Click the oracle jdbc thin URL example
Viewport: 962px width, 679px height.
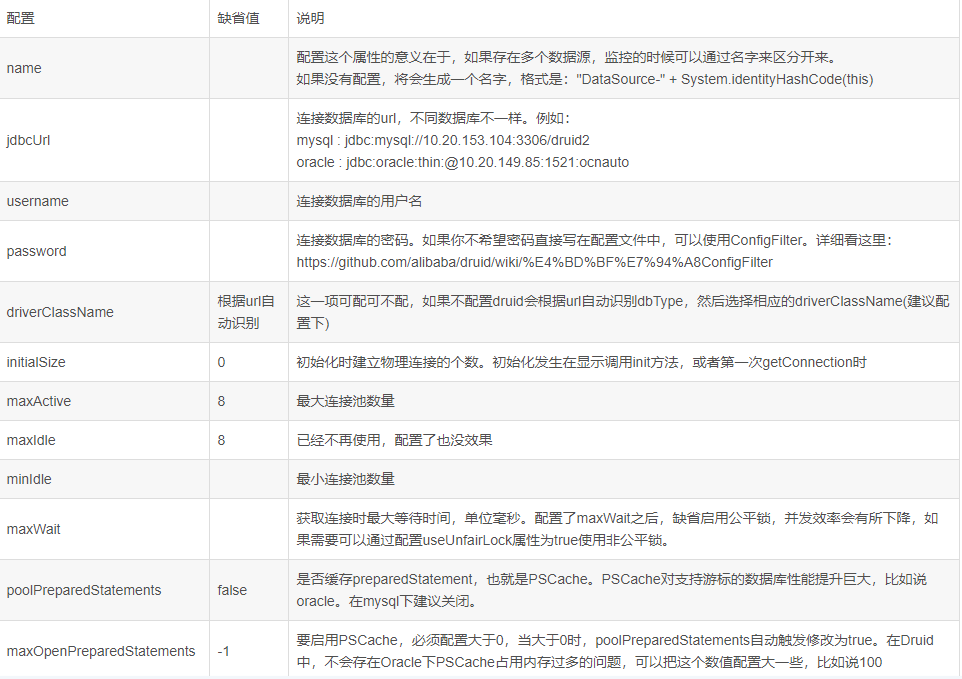462,162
